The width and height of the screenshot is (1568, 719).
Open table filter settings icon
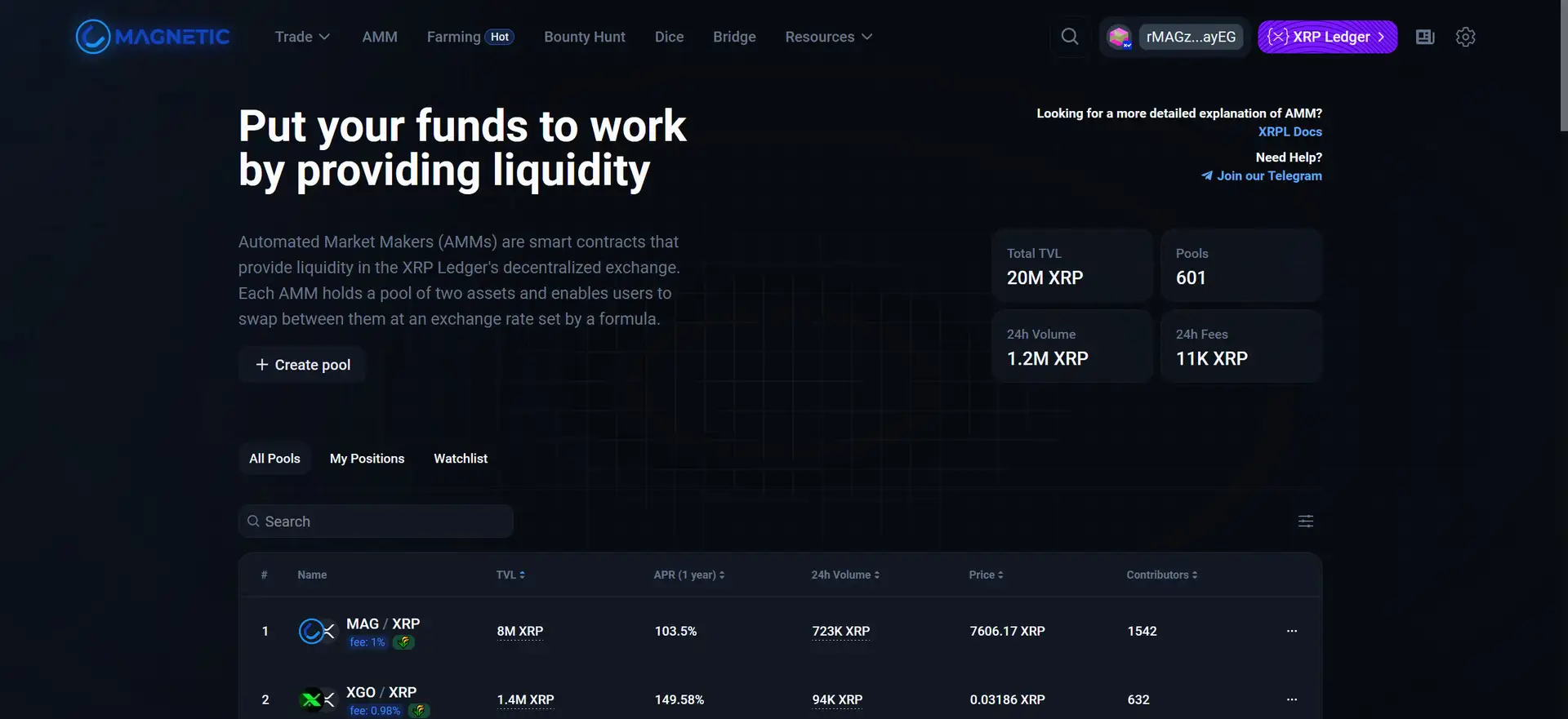(1305, 521)
